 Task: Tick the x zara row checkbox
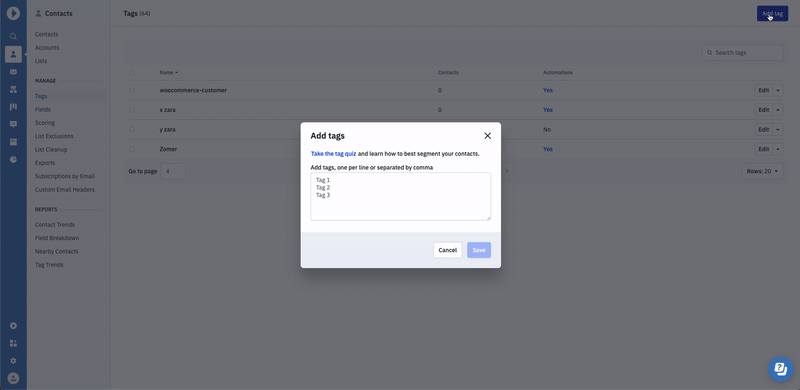click(x=132, y=110)
